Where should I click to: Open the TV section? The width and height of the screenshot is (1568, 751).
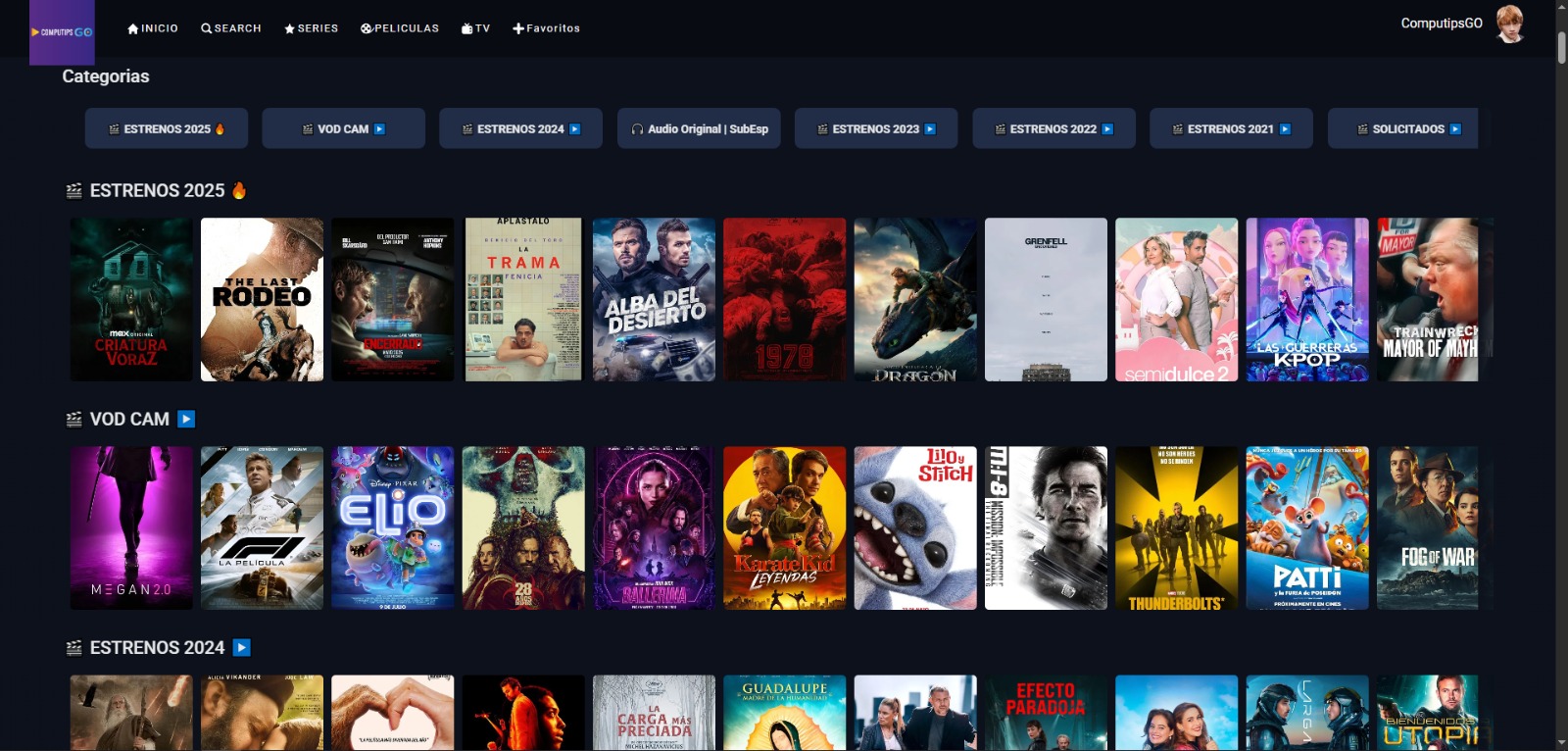[x=475, y=28]
